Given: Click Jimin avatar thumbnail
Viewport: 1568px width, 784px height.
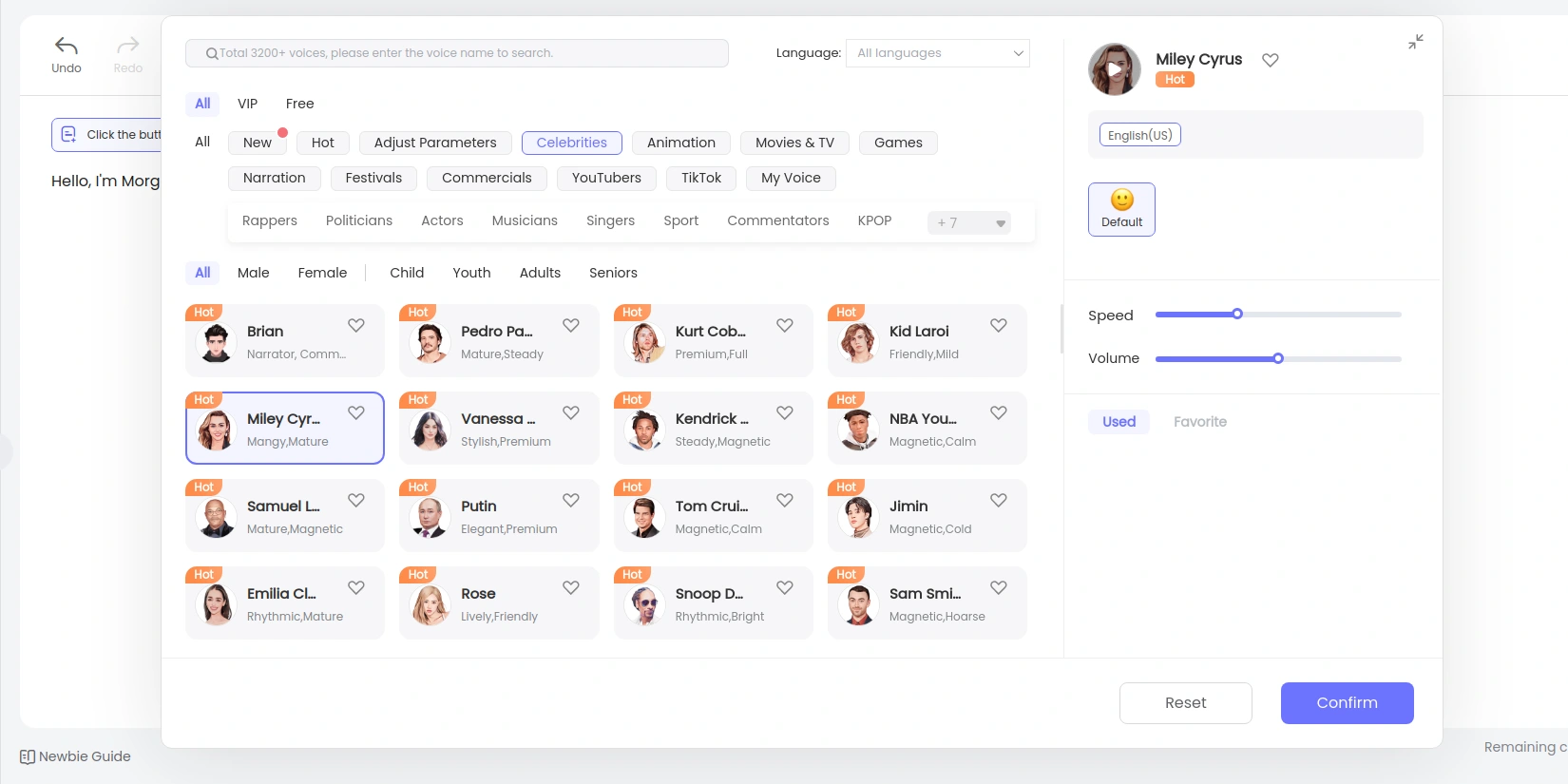Looking at the screenshot, I should pos(858,518).
